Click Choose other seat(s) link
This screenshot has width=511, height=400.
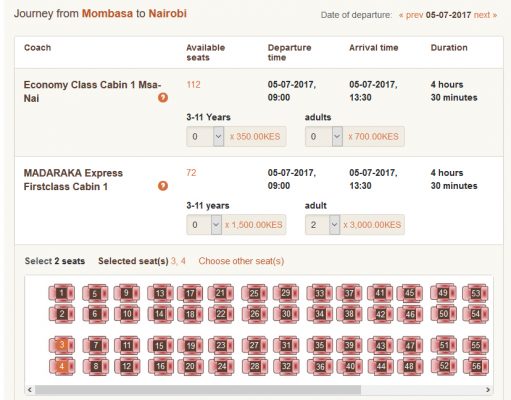pos(241,261)
